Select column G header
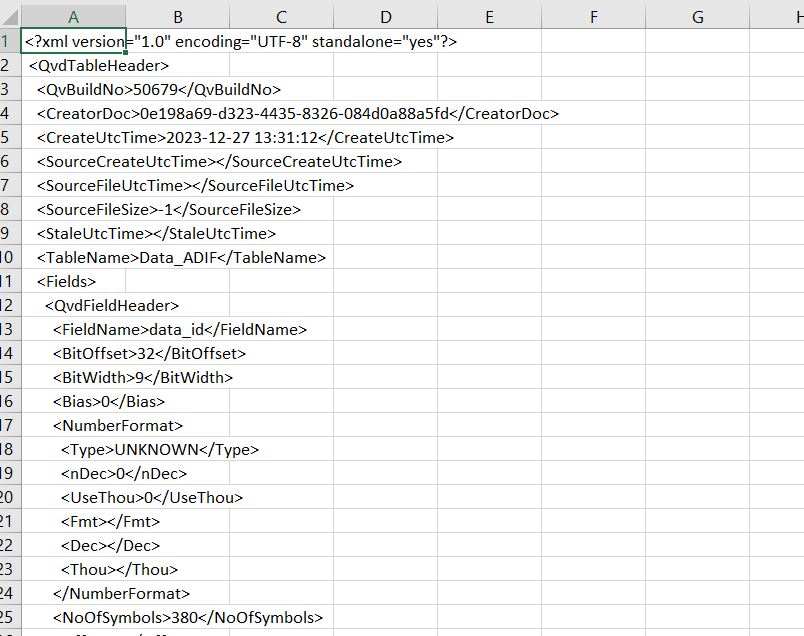 [x=697, y=16]
